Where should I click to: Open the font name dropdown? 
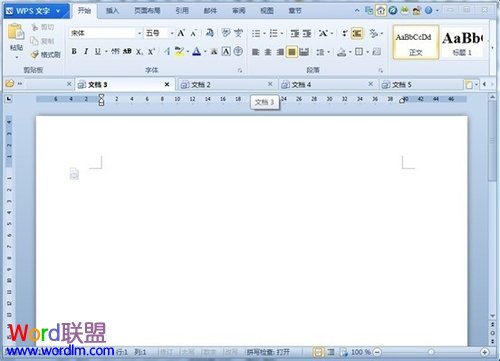[x=139, y=33]
